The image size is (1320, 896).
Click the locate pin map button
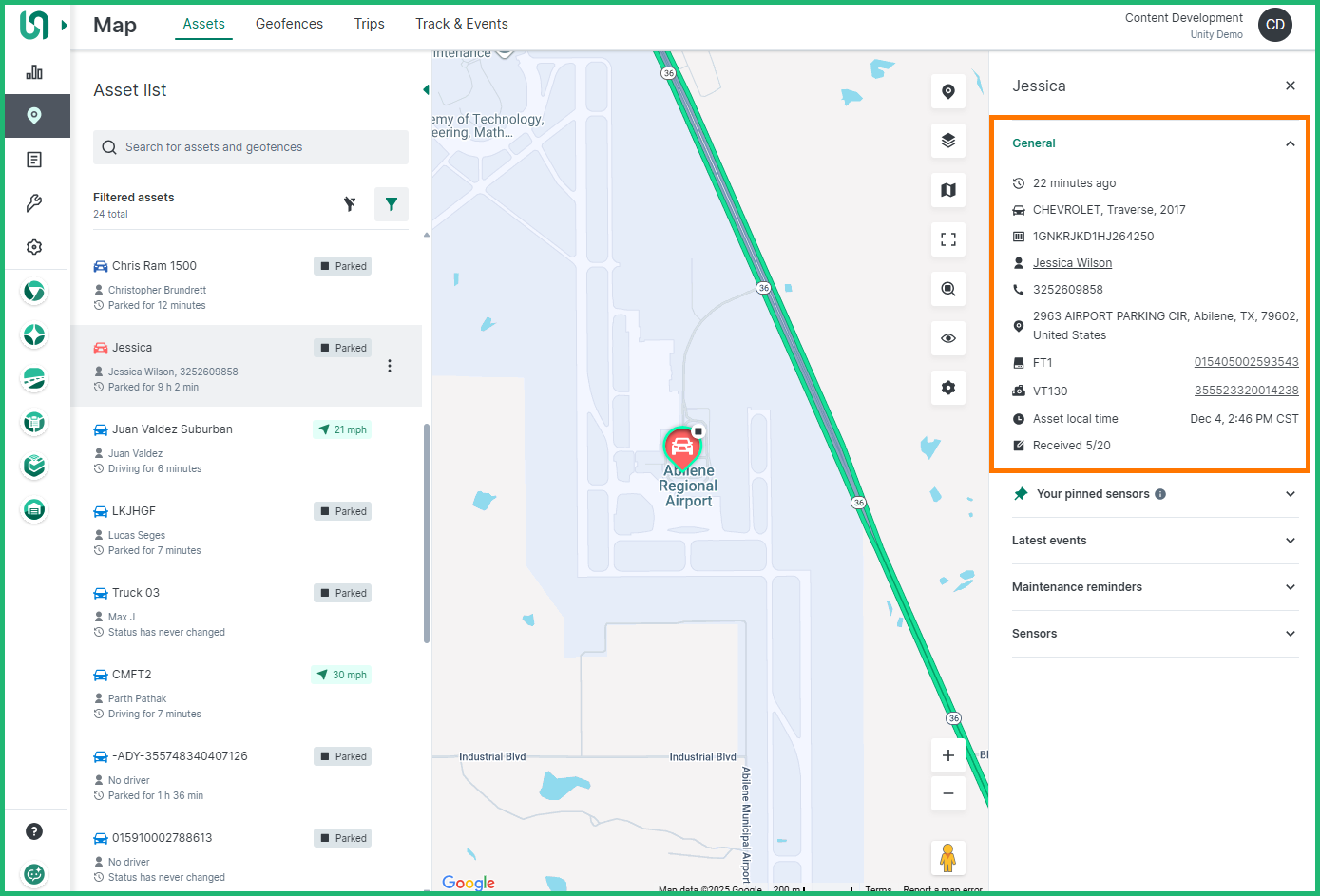point(947,91)
